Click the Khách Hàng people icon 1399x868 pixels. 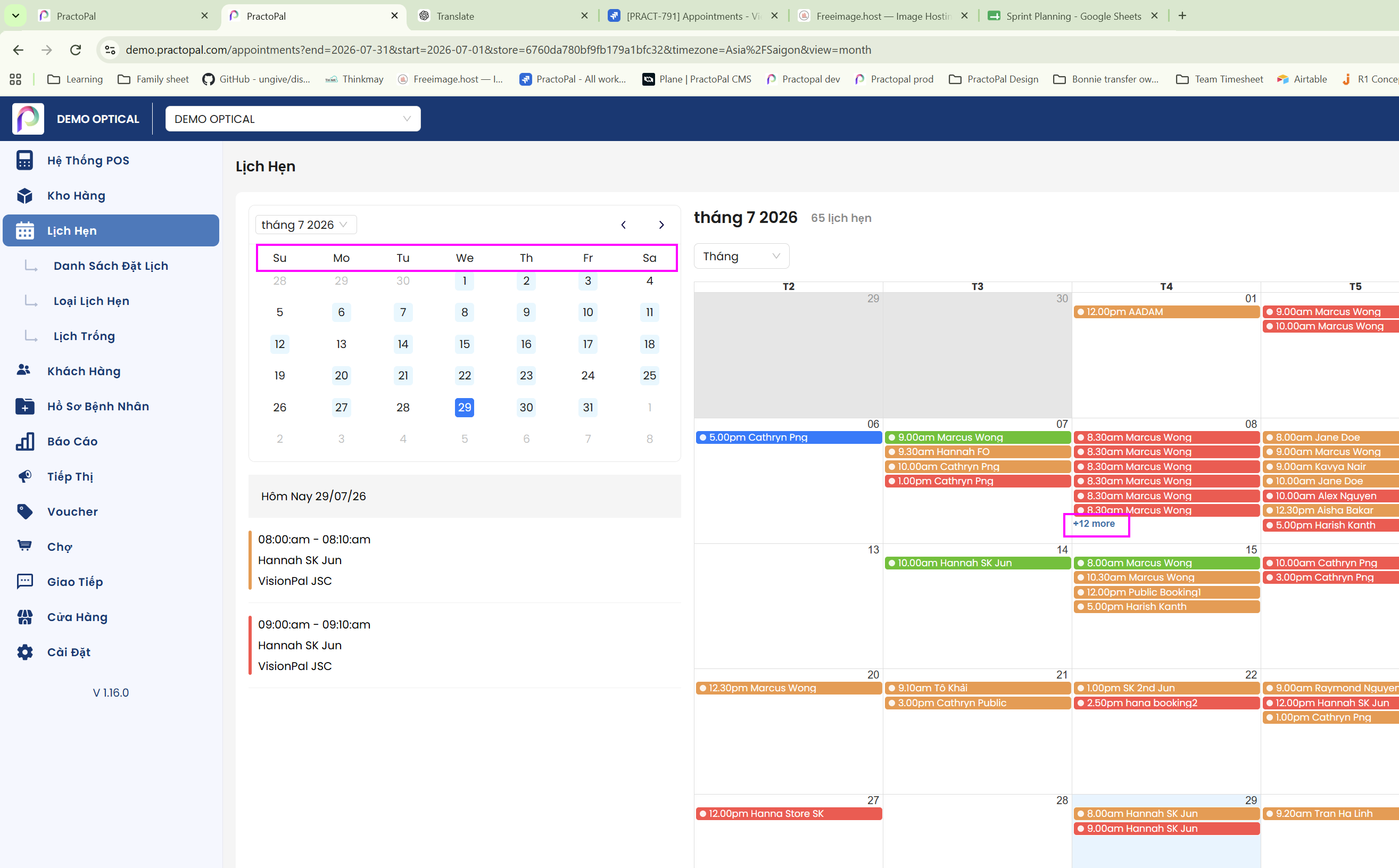tap(23, 370)
